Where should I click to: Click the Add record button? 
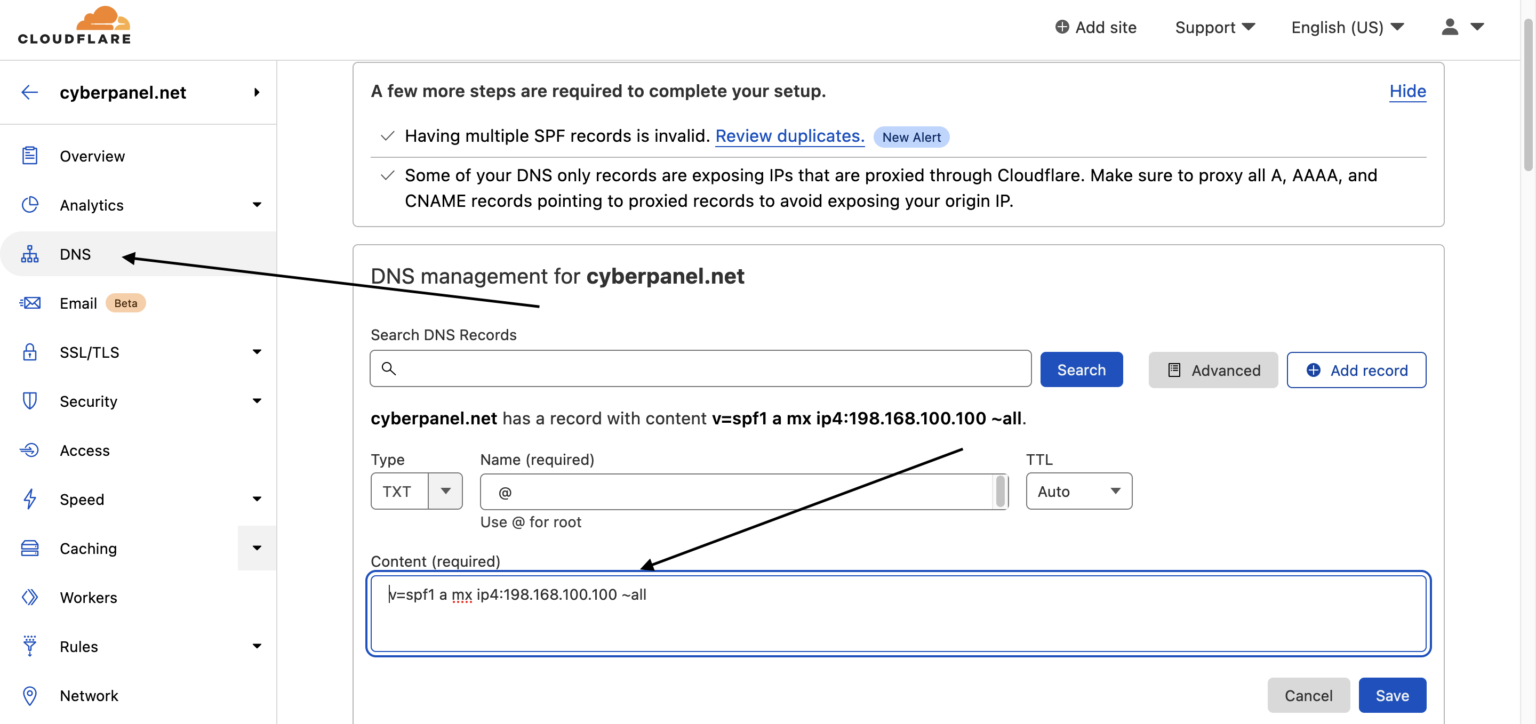coord(1356,370)
